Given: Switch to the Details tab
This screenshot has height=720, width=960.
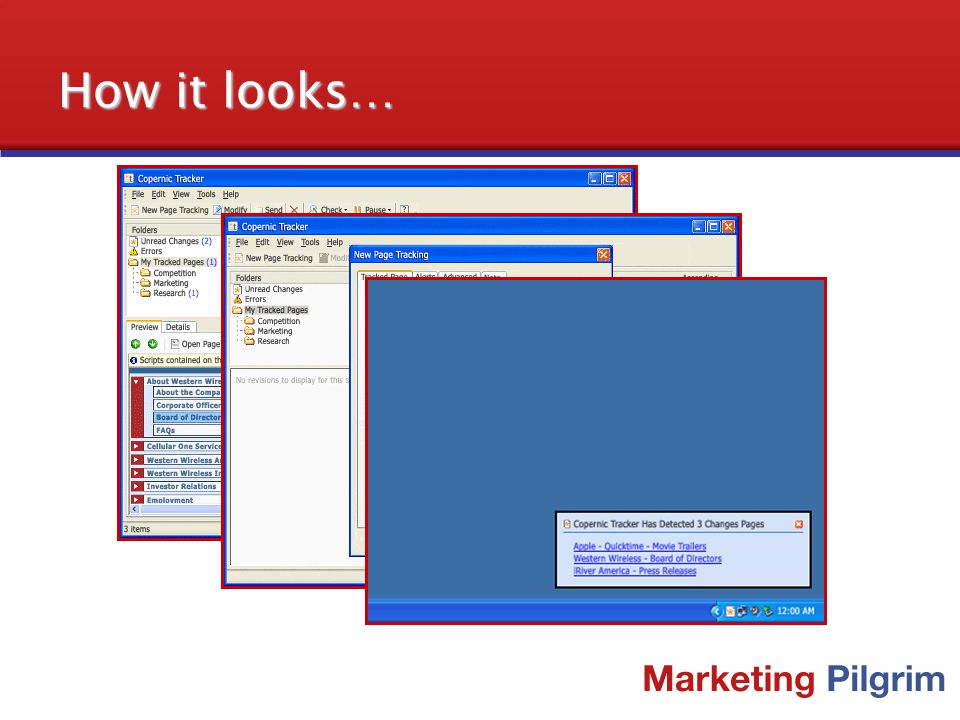Looking at the screenshot, I should [178, 327].
